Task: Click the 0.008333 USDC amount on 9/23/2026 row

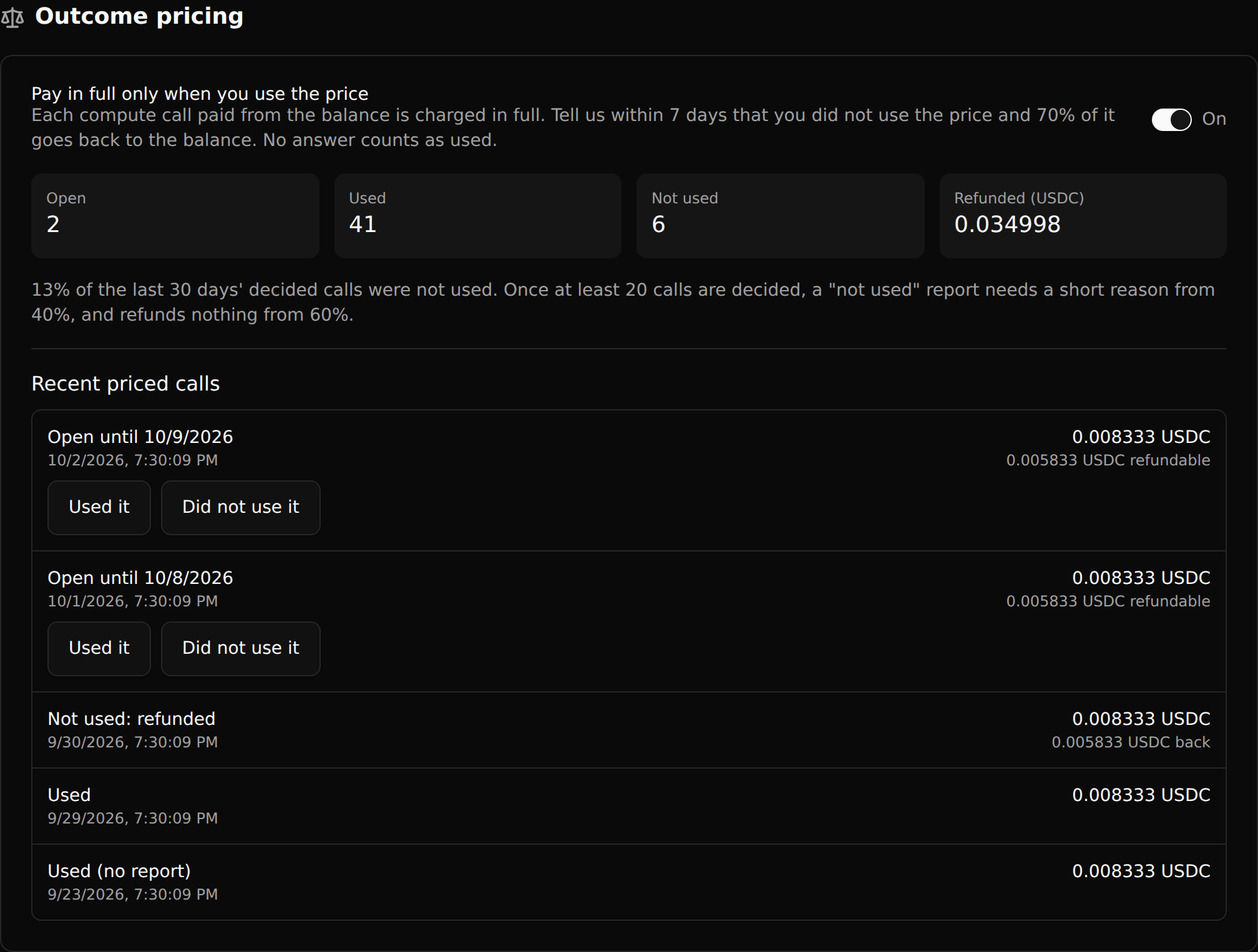Action: pyautogui.click(x=1141, y=871)
